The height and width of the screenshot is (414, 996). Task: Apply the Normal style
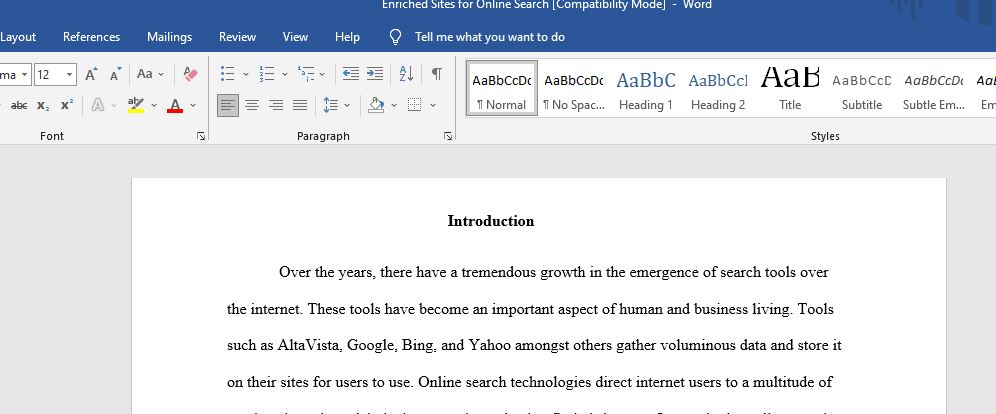502,88
